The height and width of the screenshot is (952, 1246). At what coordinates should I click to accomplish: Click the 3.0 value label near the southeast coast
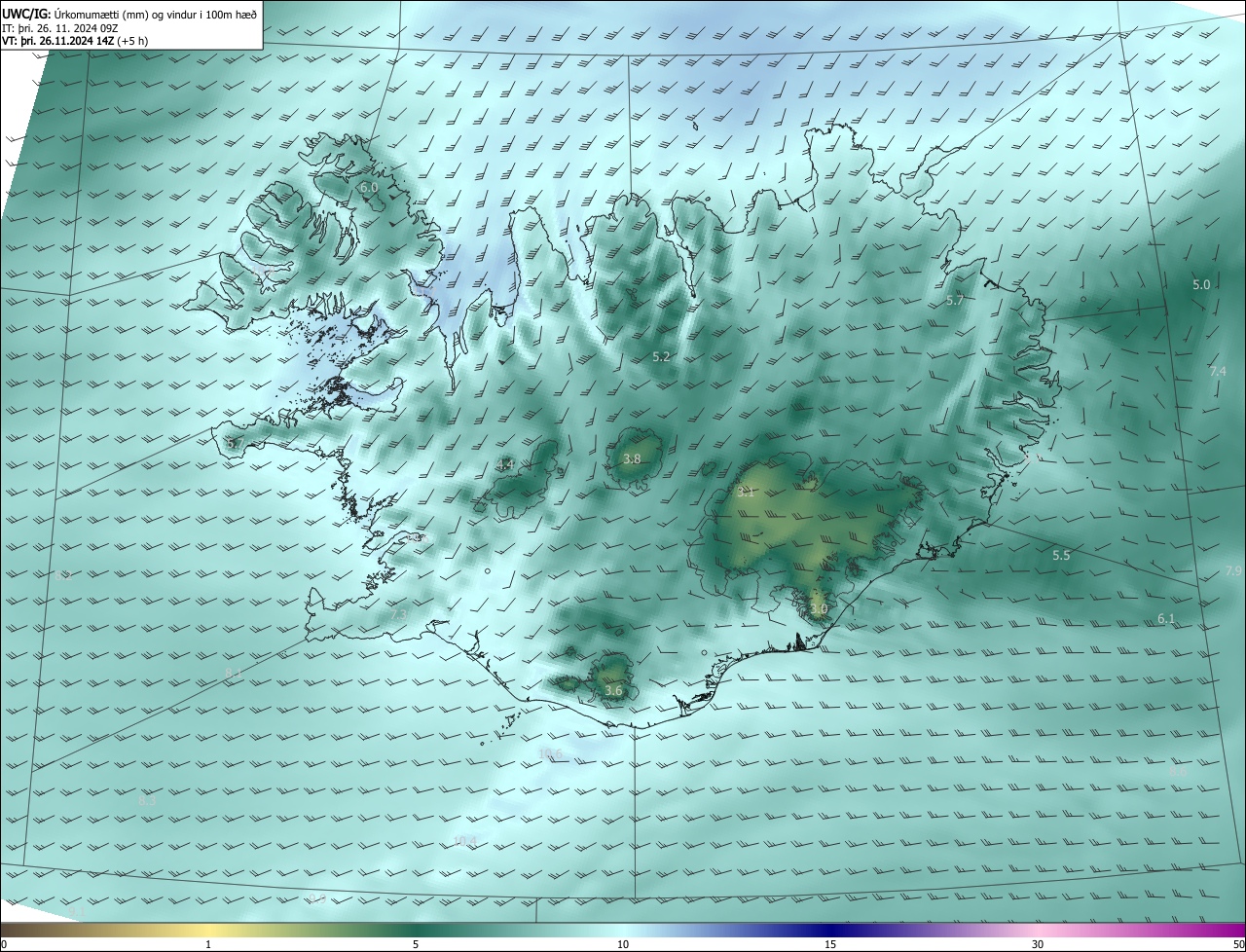tap(819, 609)
